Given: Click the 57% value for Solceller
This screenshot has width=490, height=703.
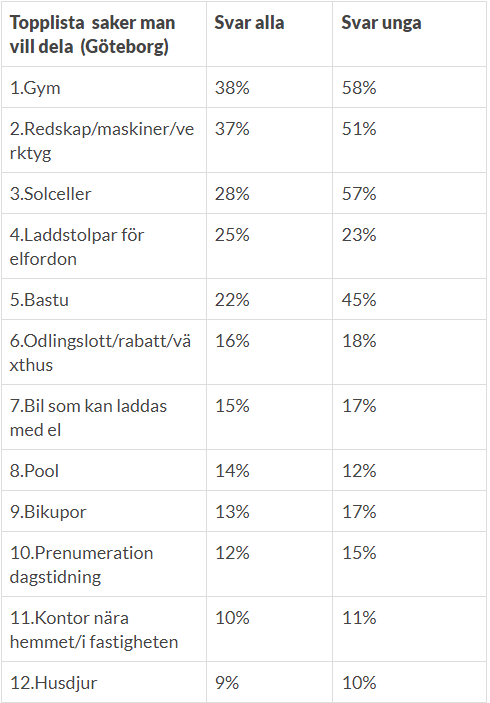Looking at the screenshot, I should 359,194.
